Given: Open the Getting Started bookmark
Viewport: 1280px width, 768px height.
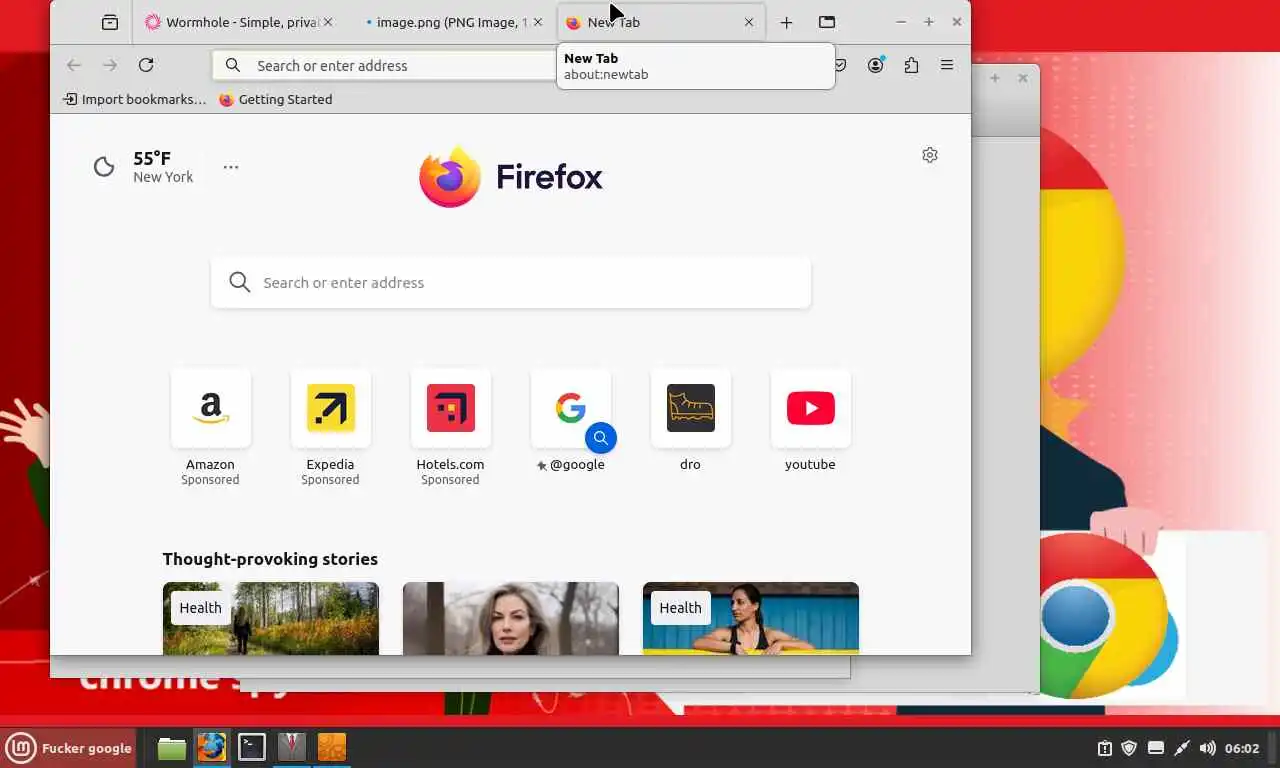Looking at the screenshot, I should 275,99.
